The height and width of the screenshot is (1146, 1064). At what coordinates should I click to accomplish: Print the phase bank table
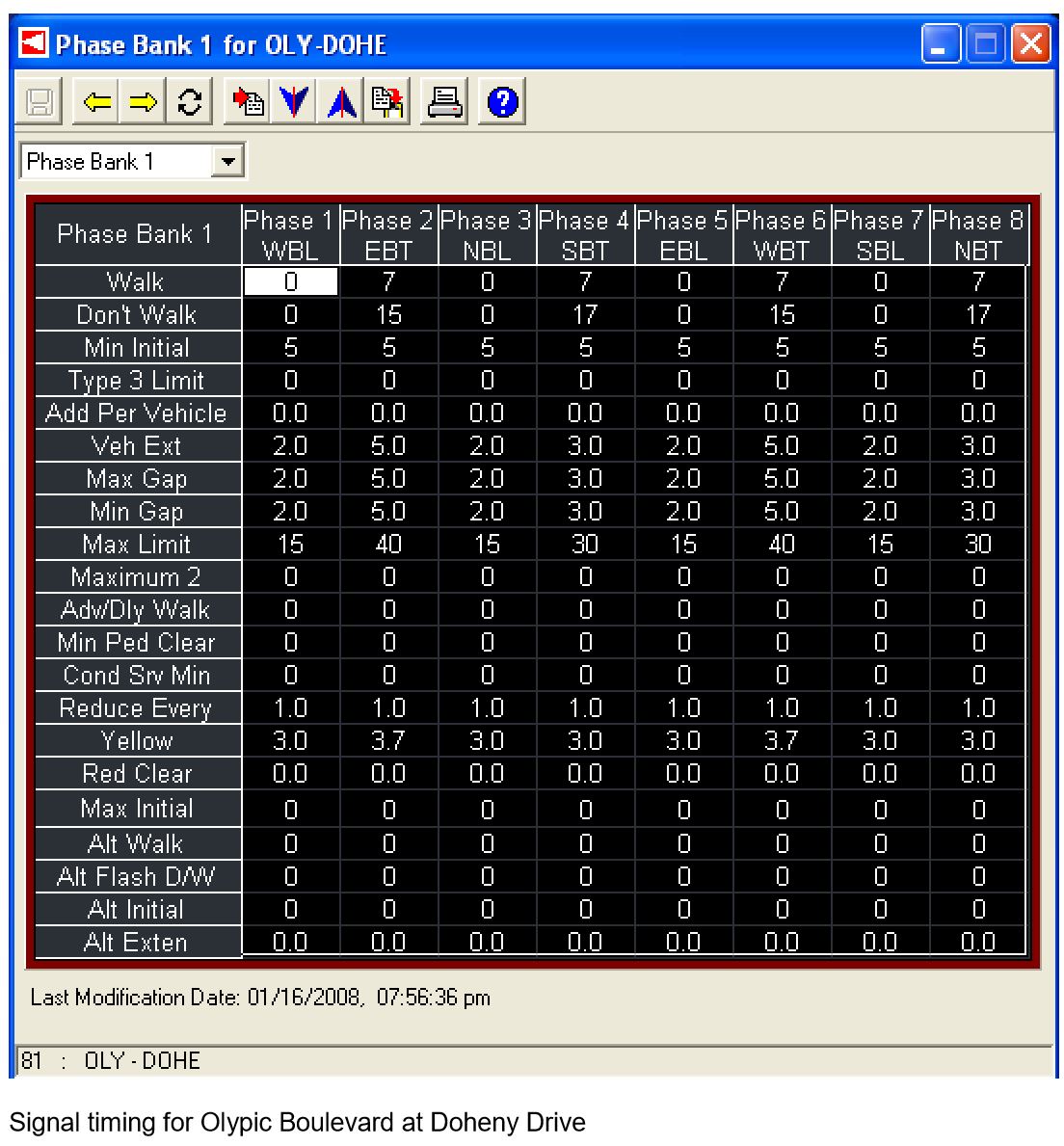coord(444,101)
